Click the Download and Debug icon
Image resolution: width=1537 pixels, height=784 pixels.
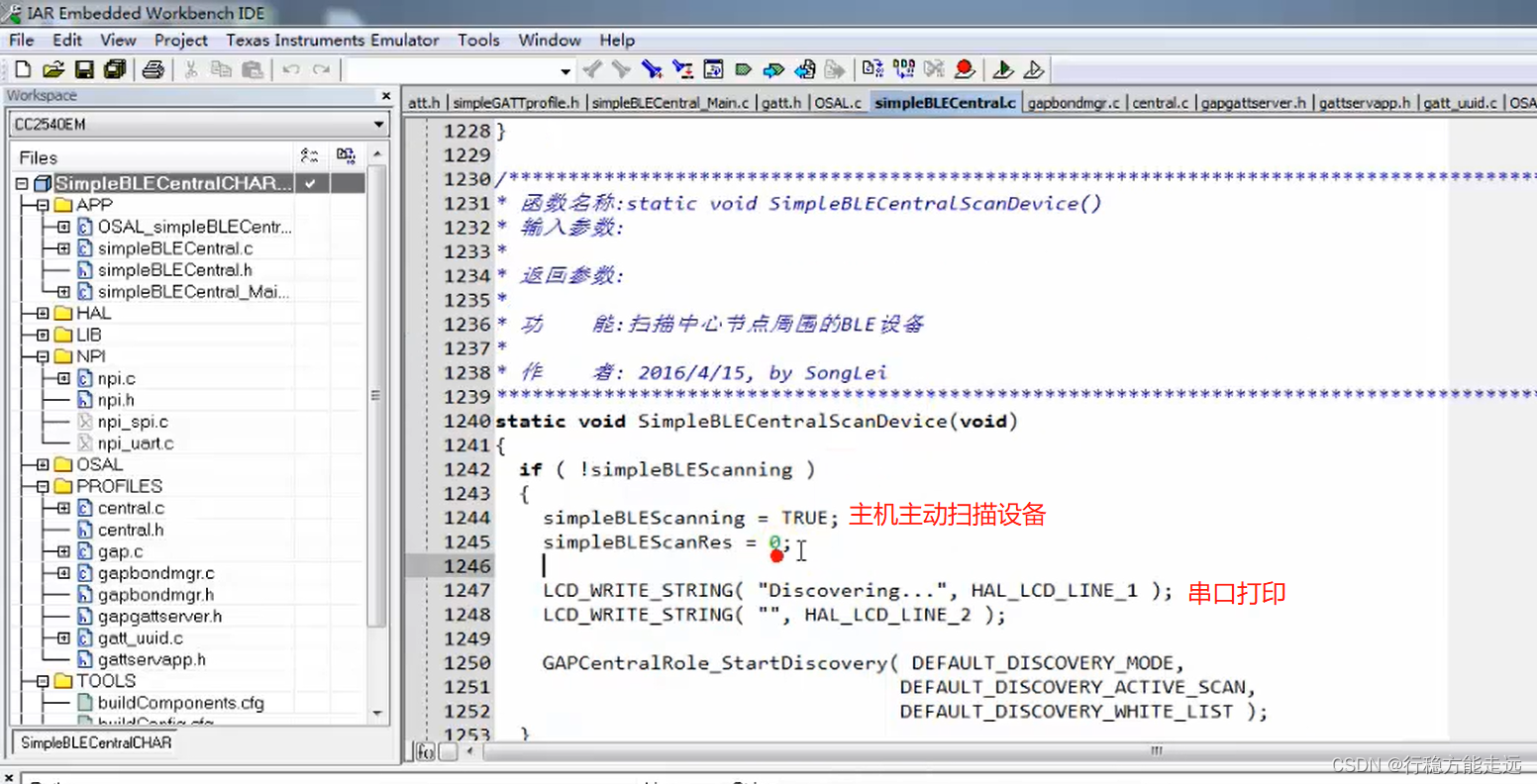(1002, 69)
